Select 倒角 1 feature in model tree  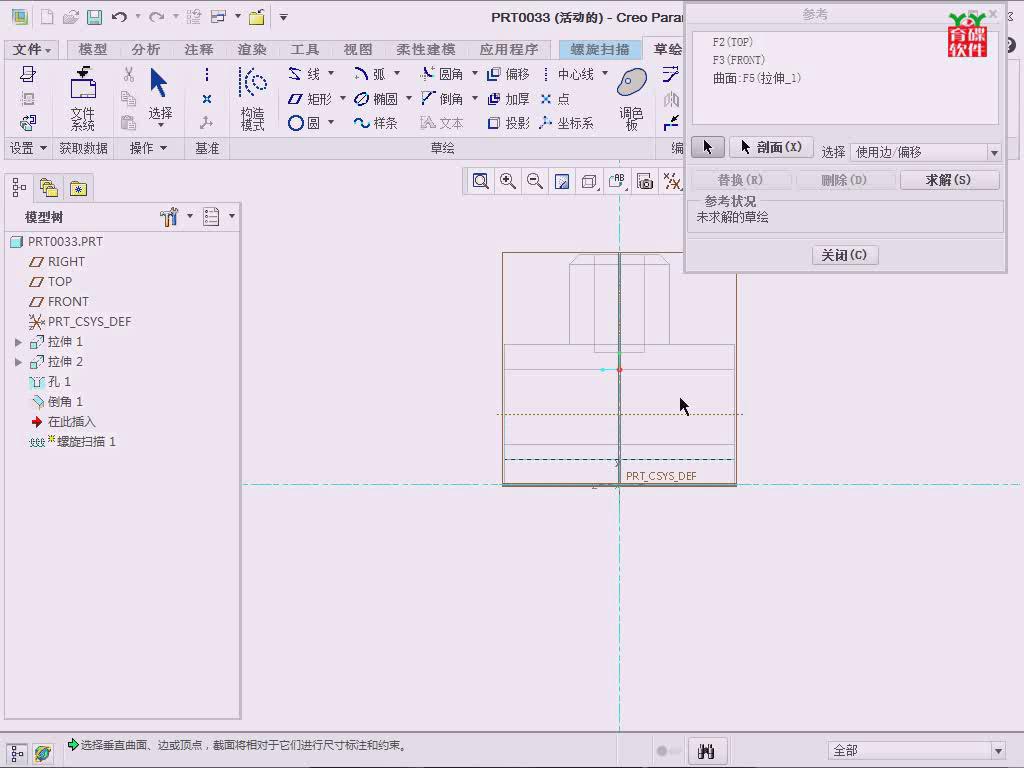pyautogui.click(x=56, y=402)
